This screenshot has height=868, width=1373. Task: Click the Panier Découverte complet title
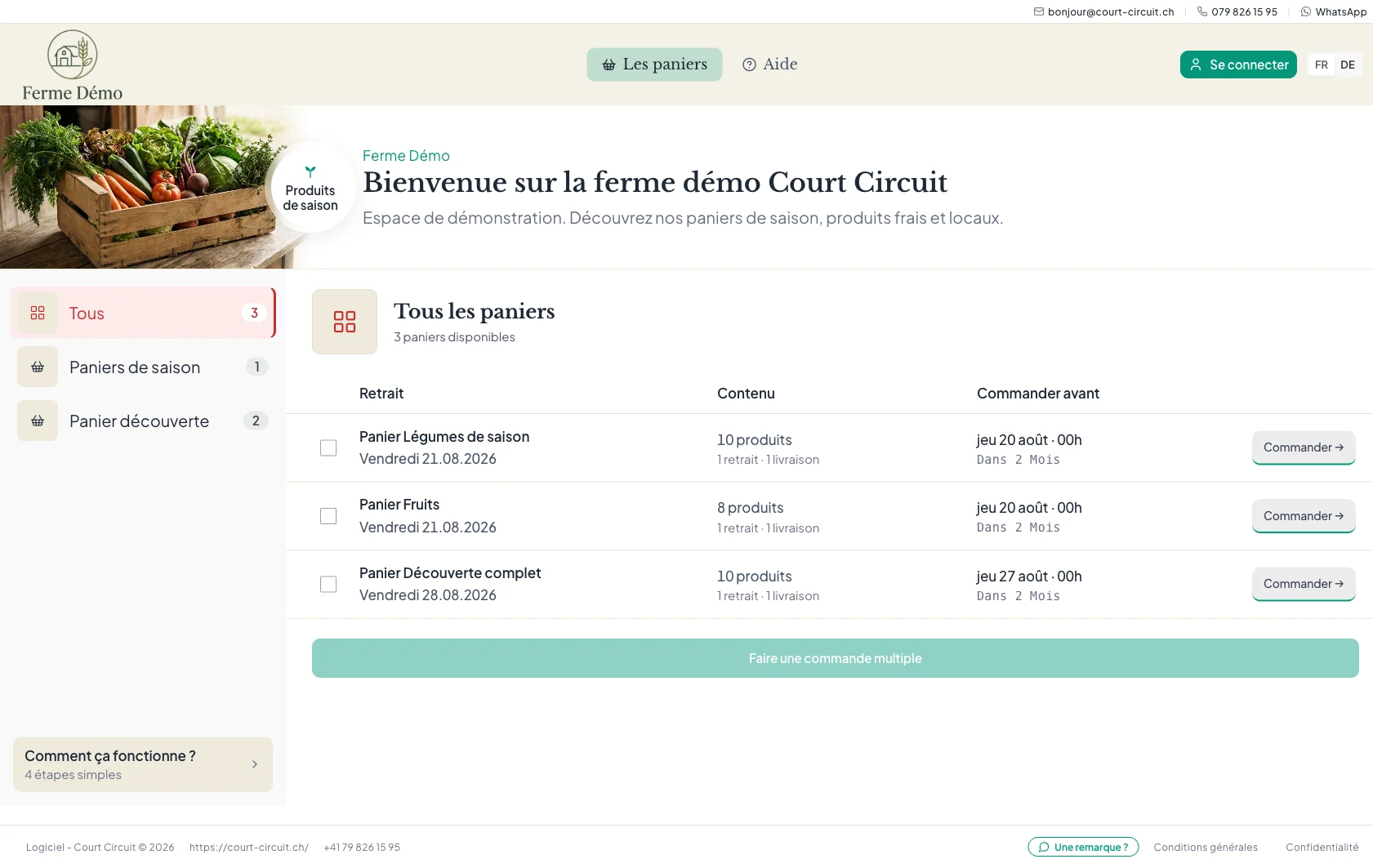[x=450, y=573]
